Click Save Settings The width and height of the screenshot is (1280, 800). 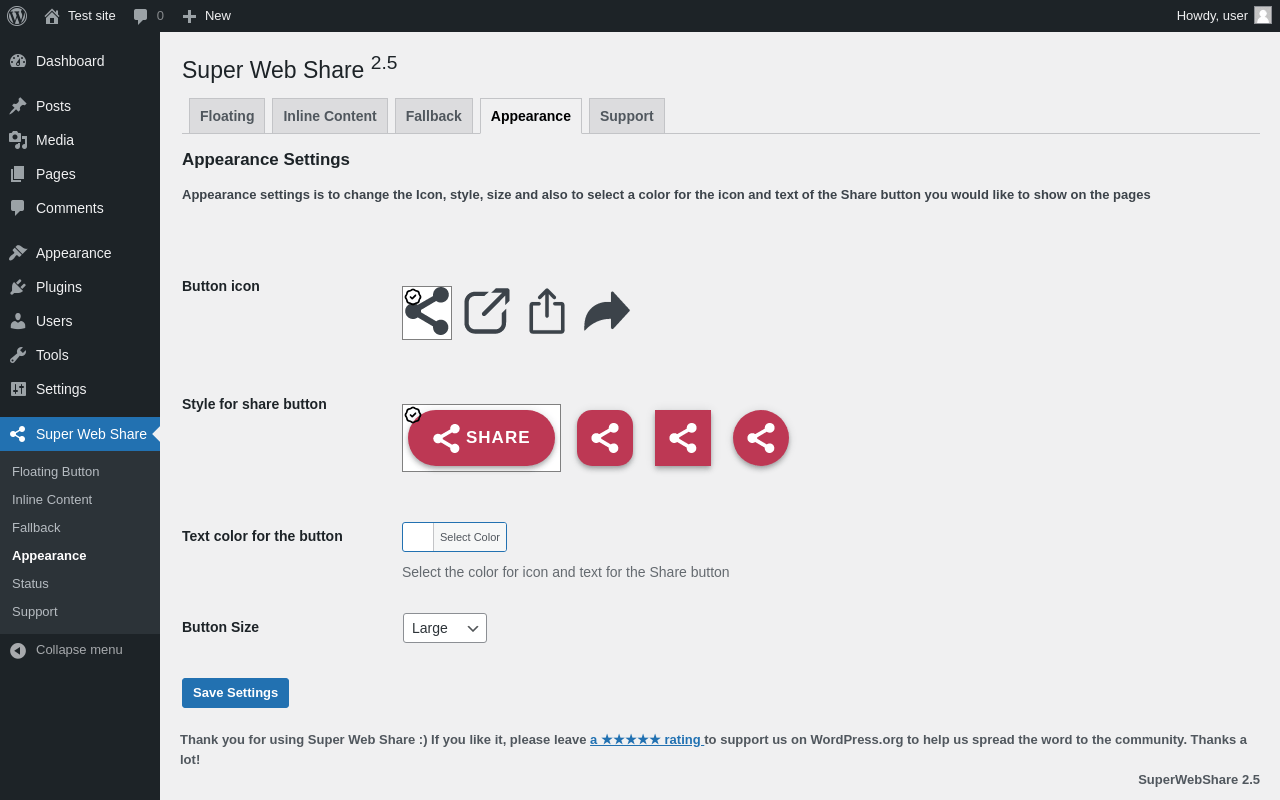[x=235, y=693]
